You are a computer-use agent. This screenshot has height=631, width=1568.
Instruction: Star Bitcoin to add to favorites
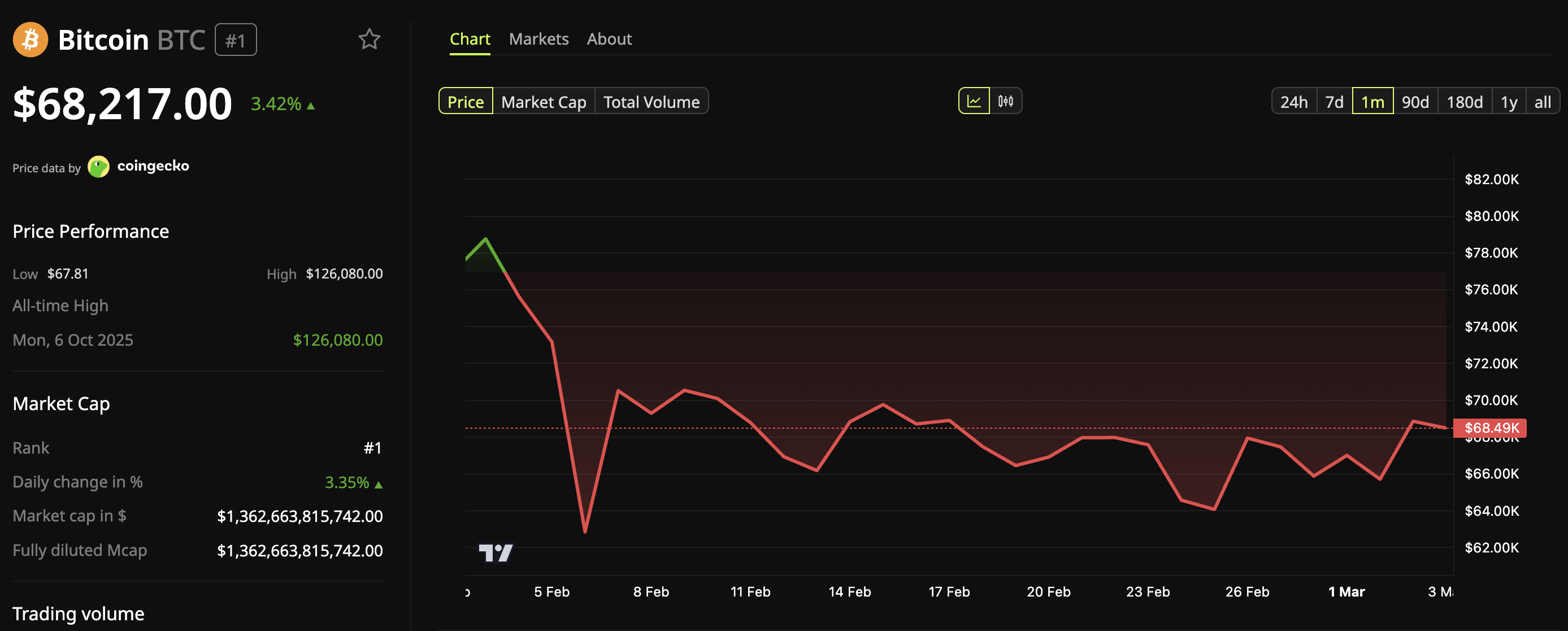(x=370, y=38)
